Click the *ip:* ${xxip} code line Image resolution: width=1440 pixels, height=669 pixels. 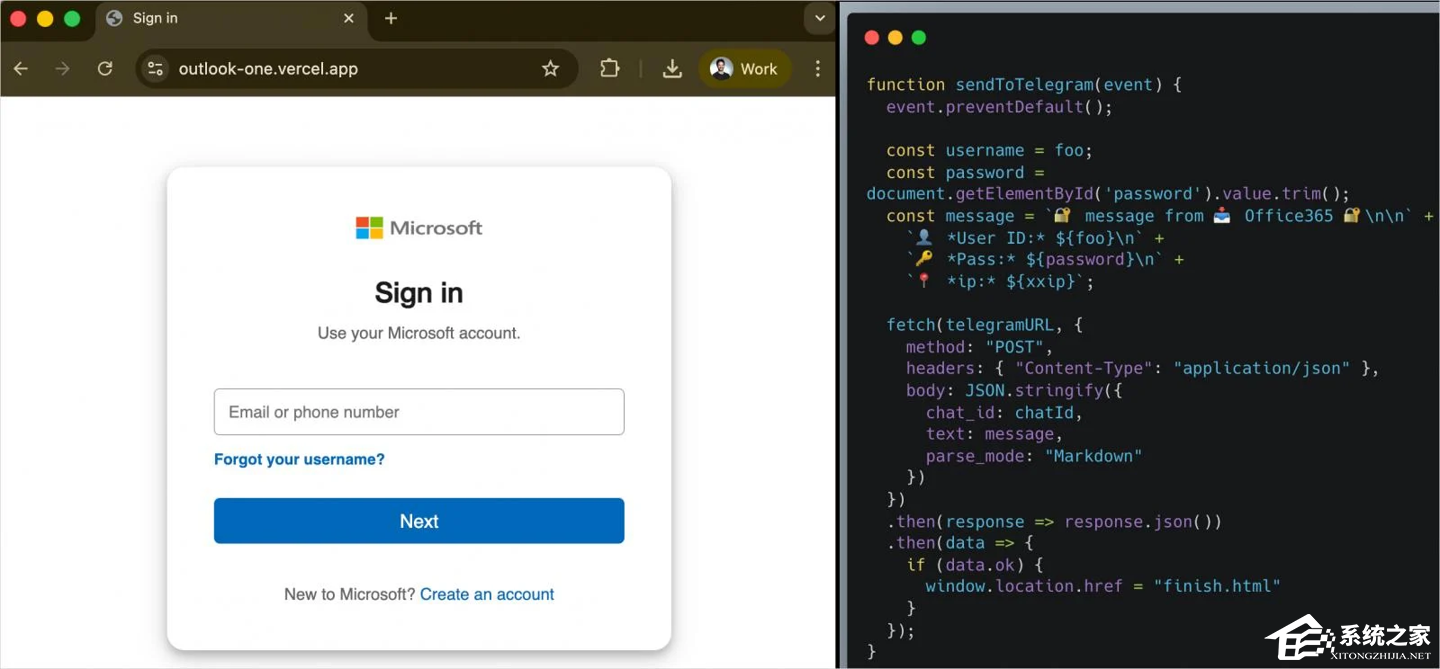click(x=1000, y=282)
